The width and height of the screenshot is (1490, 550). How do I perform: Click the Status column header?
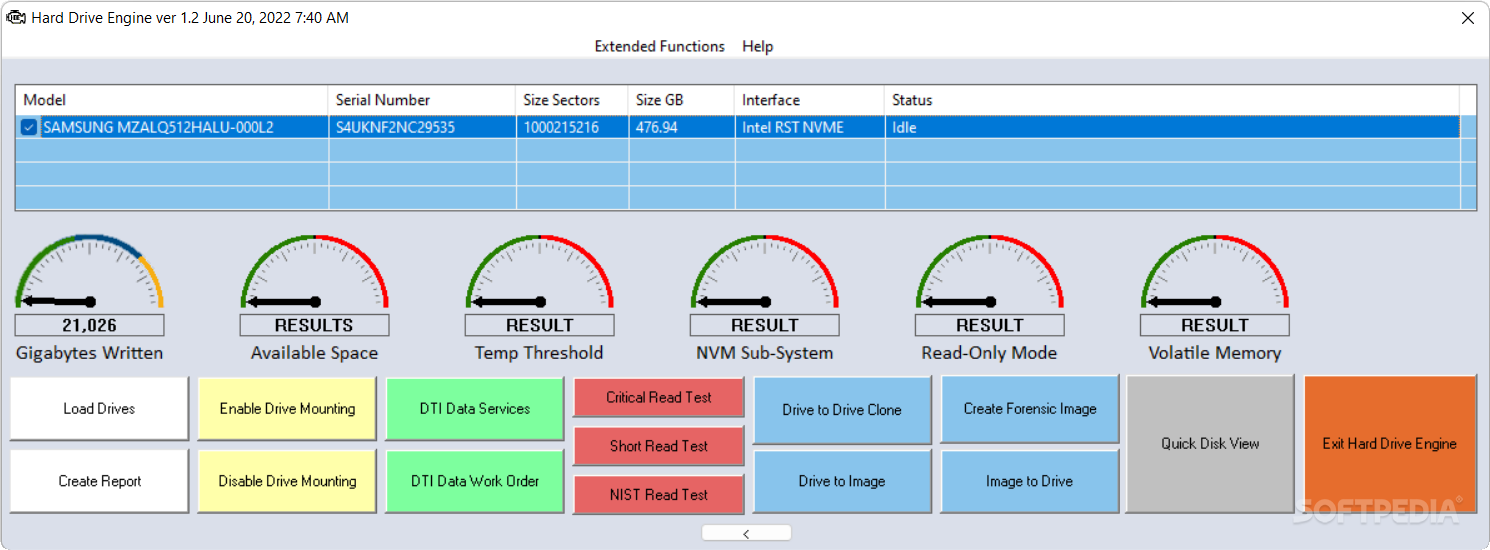pyautogui.click(x=1172, y=100)
